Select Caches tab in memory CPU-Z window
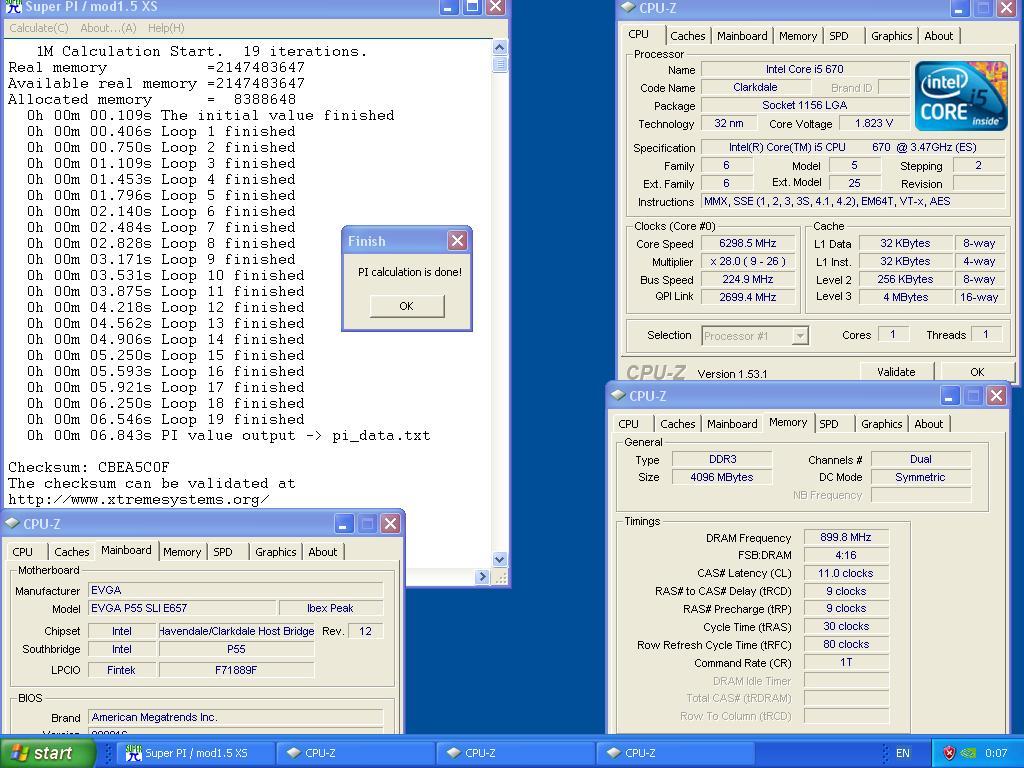This screenshot has height=768, width=1024. click(678, 424)
